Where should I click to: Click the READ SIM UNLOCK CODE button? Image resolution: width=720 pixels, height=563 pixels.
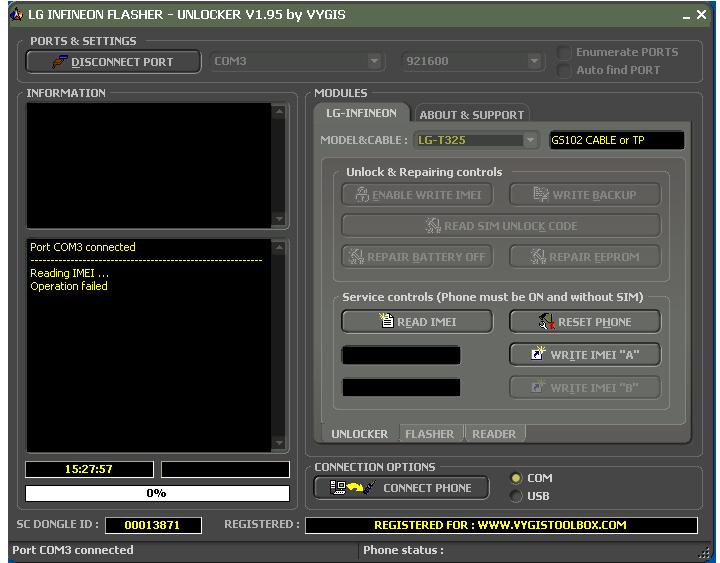tap(501, 225)
